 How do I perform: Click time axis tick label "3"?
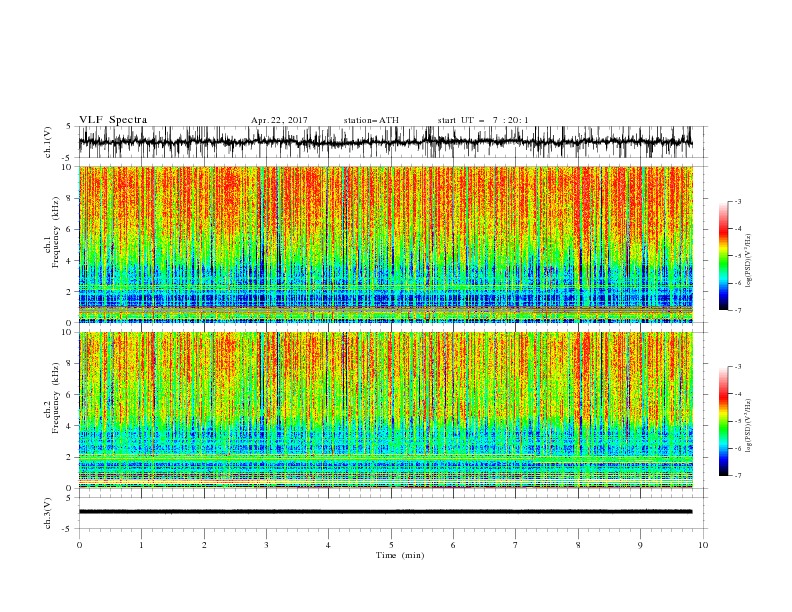point(266,545)
